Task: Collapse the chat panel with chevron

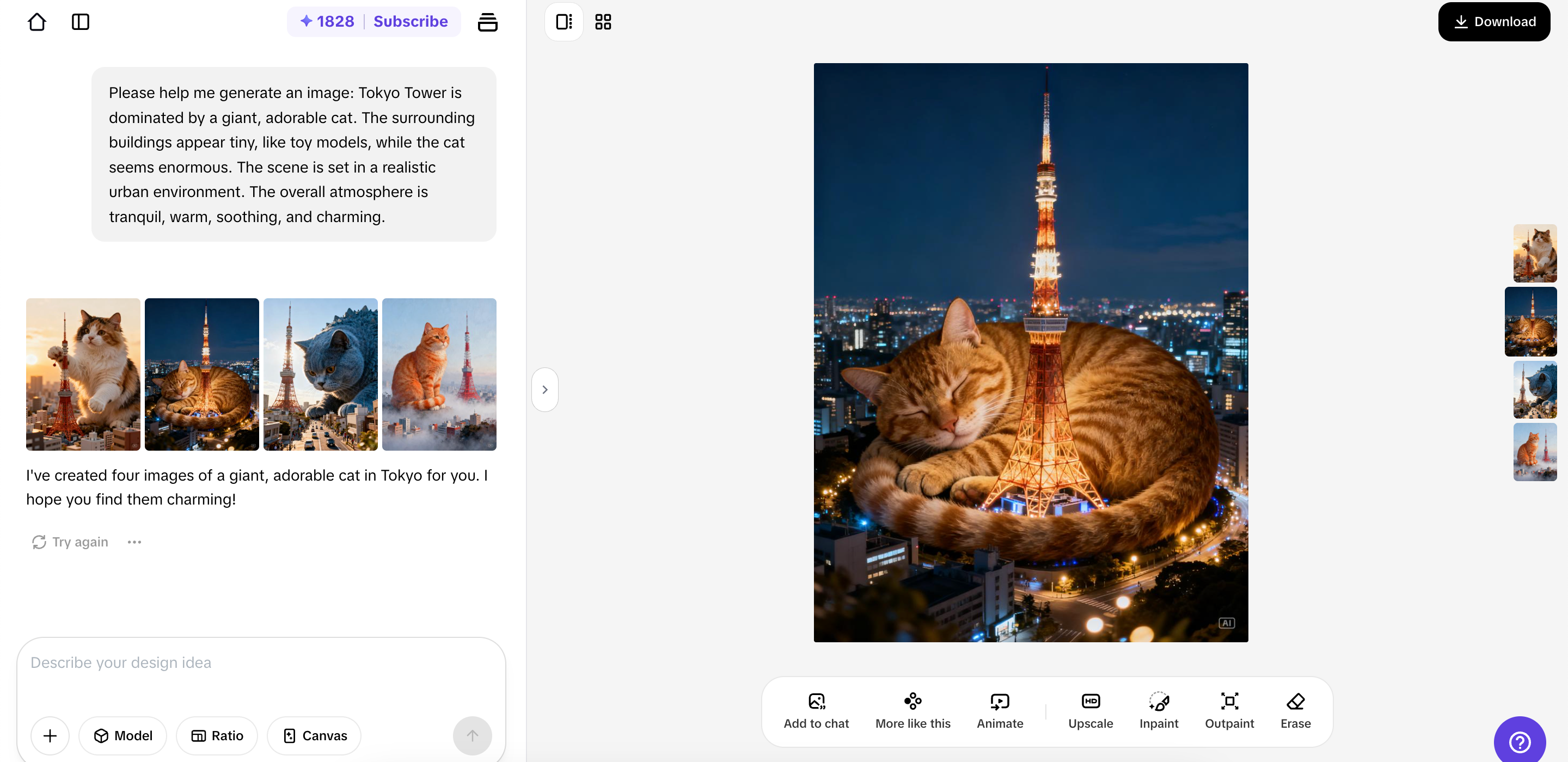Action: click(x=545, y=390)
